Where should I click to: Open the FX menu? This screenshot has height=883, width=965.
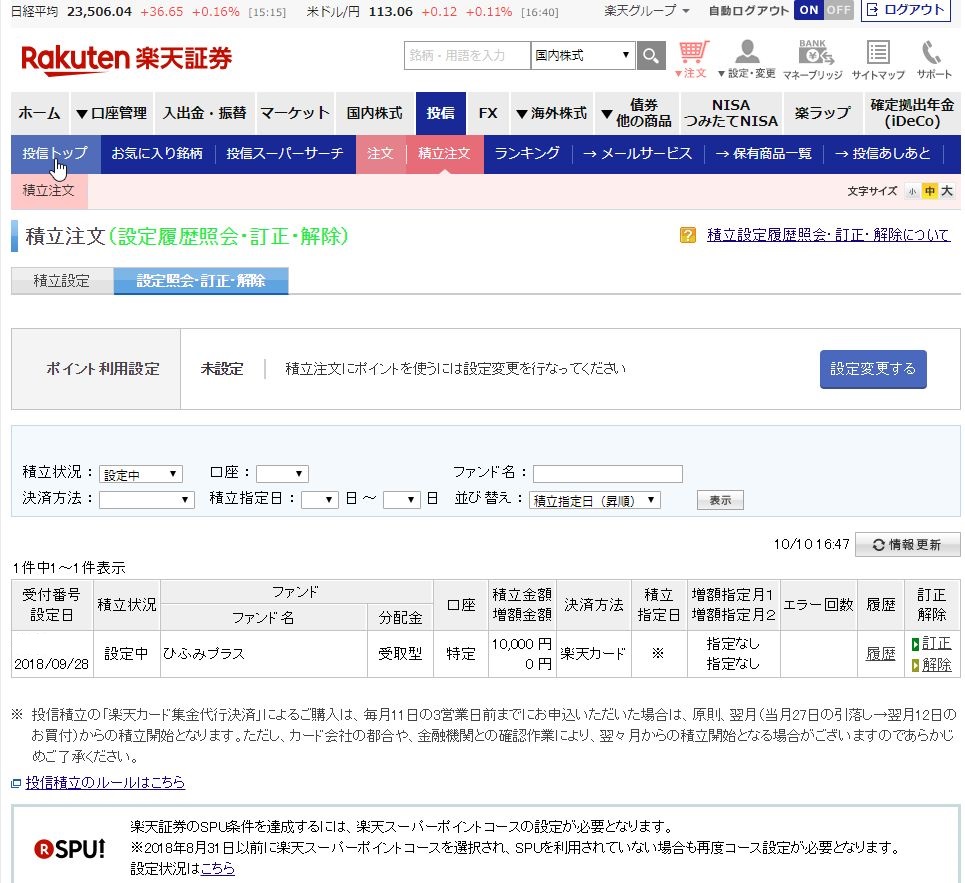488,113
